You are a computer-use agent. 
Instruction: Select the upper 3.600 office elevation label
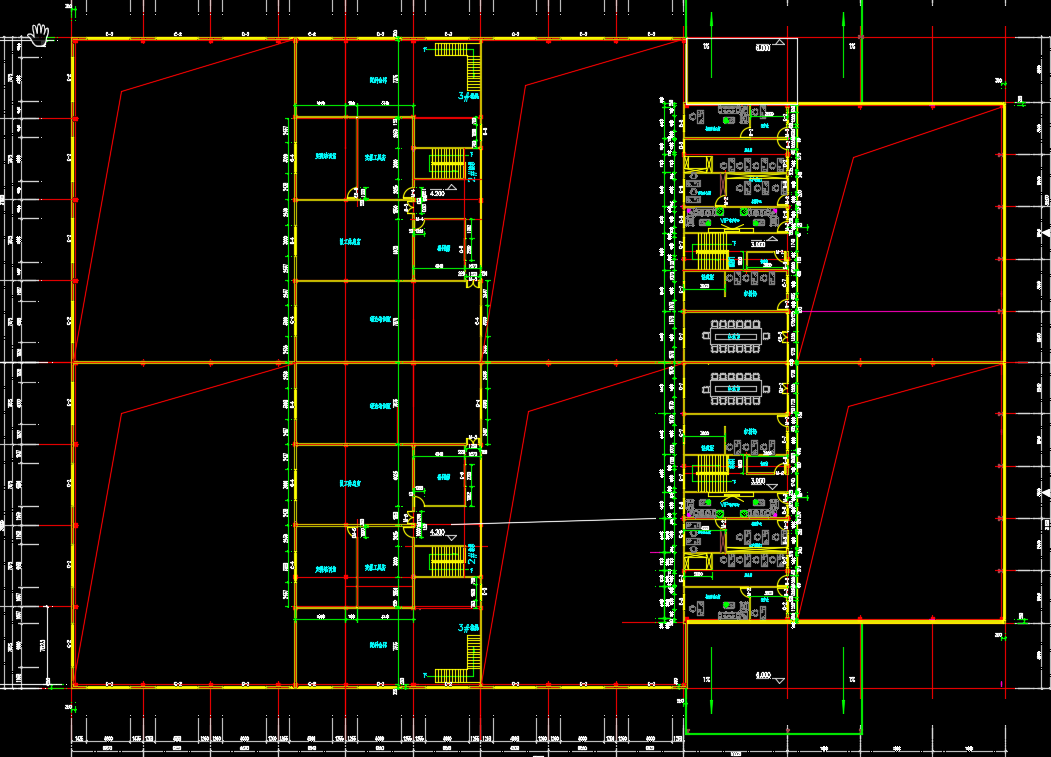[758, 243]
